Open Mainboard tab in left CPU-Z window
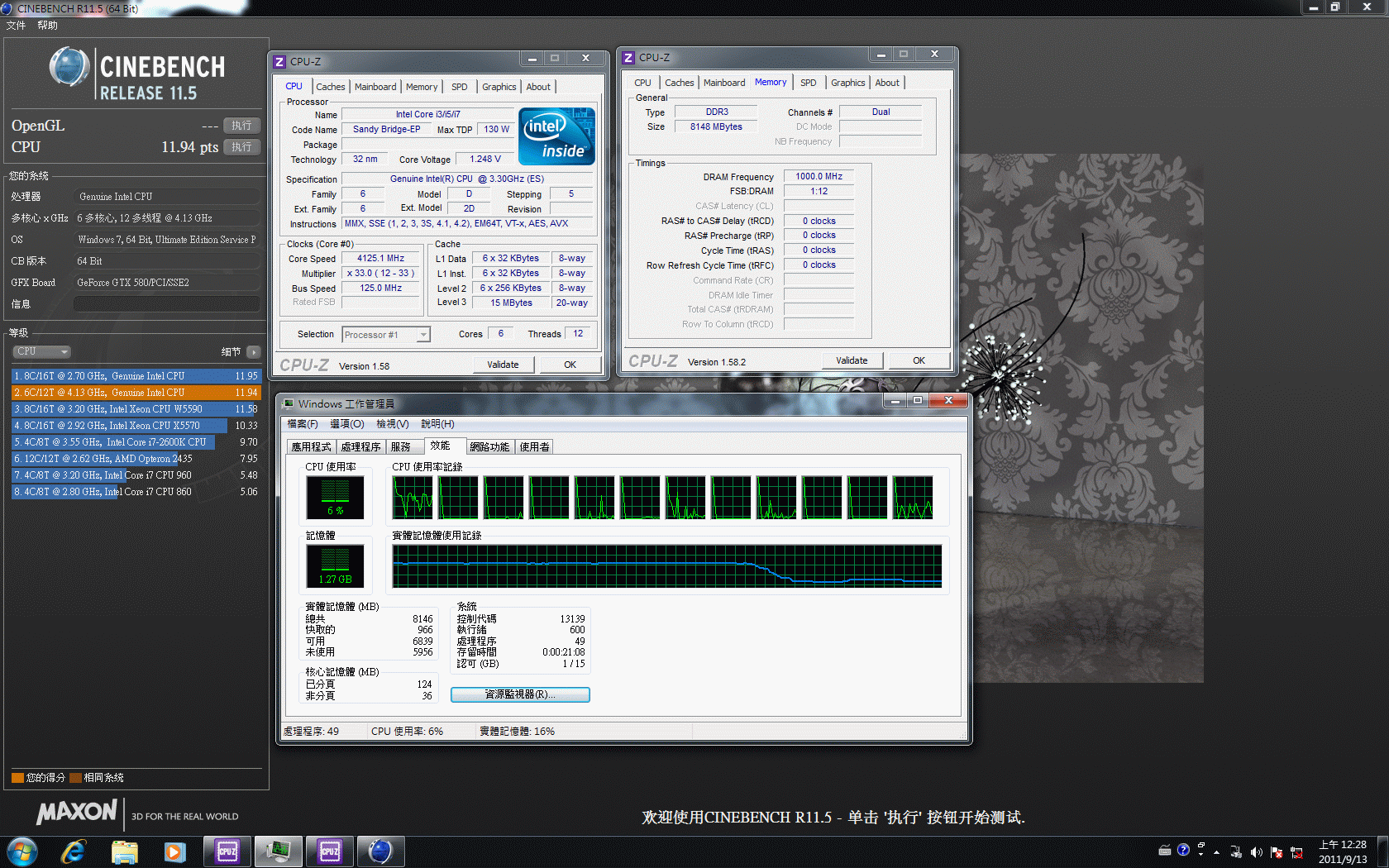Image resolution: width=1389 pixels, height=868 pixels. point(375,87)
